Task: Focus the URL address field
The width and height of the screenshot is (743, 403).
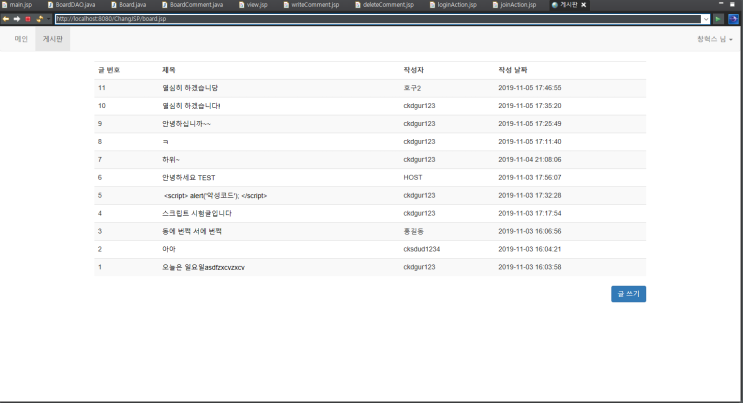Action: tap(378, 19)
